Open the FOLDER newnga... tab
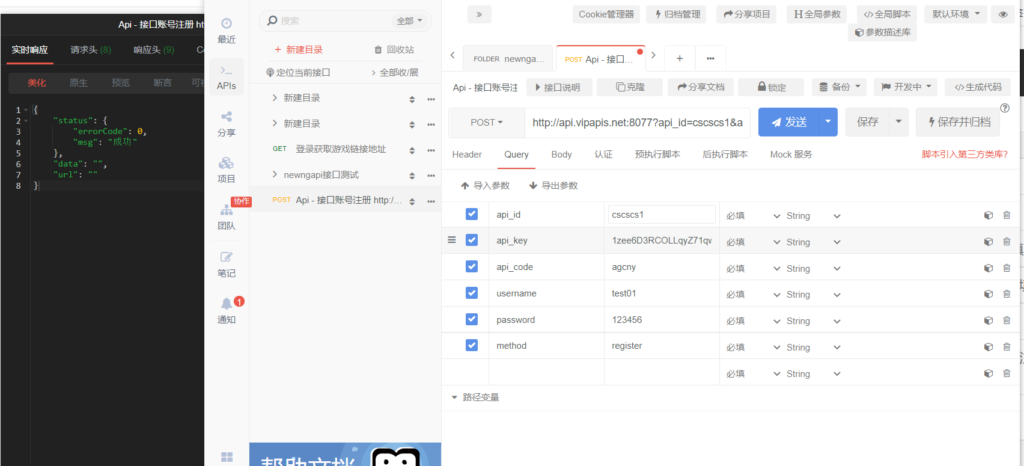The height and width of the screenshot is (466, 1024). 509,59
